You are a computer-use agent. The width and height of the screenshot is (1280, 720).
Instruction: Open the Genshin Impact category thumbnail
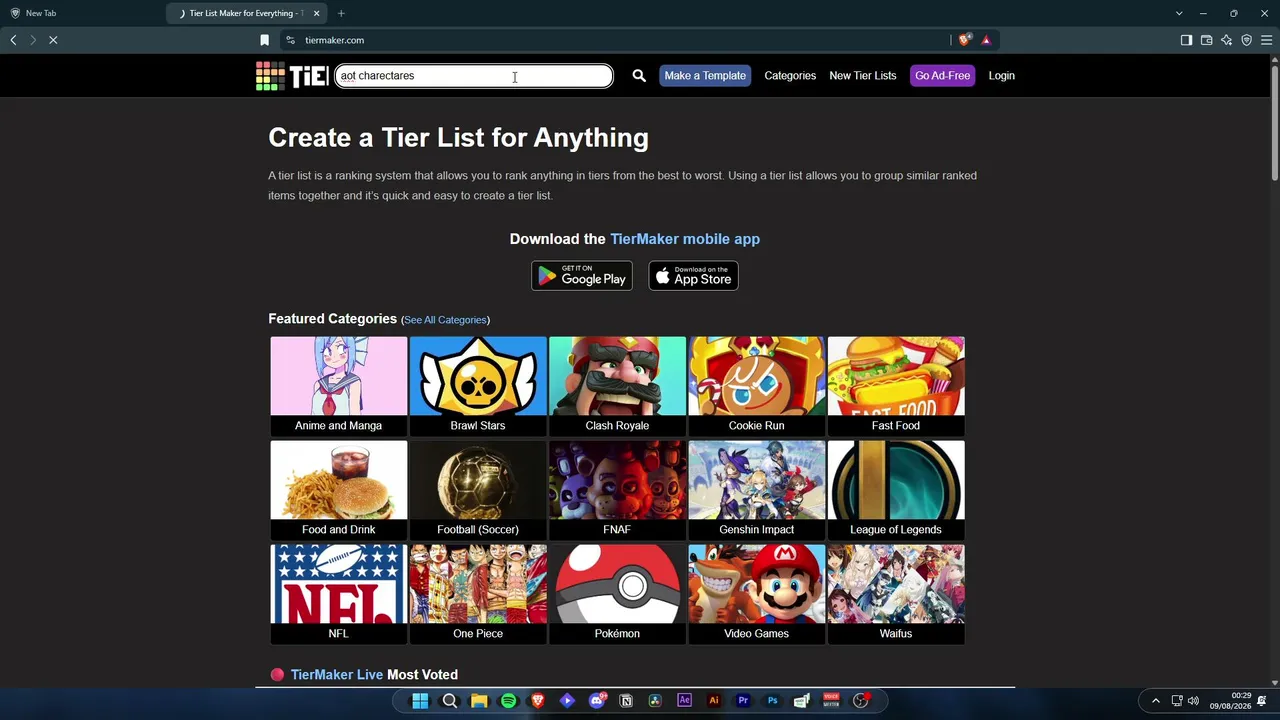757,490
